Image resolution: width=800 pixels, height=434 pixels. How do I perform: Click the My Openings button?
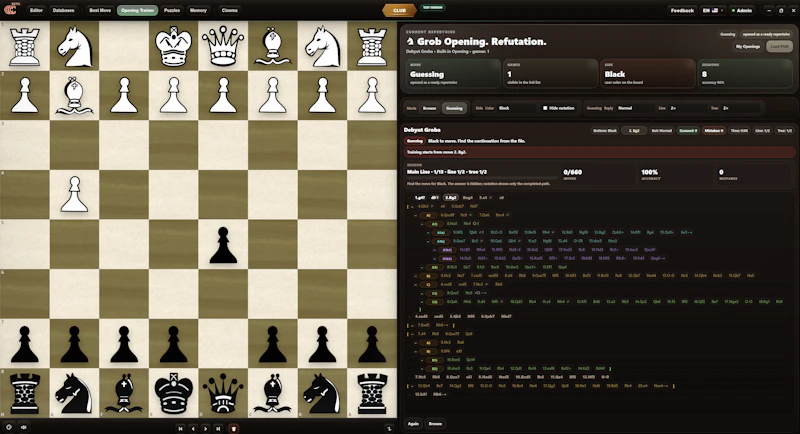coord(748,46)
